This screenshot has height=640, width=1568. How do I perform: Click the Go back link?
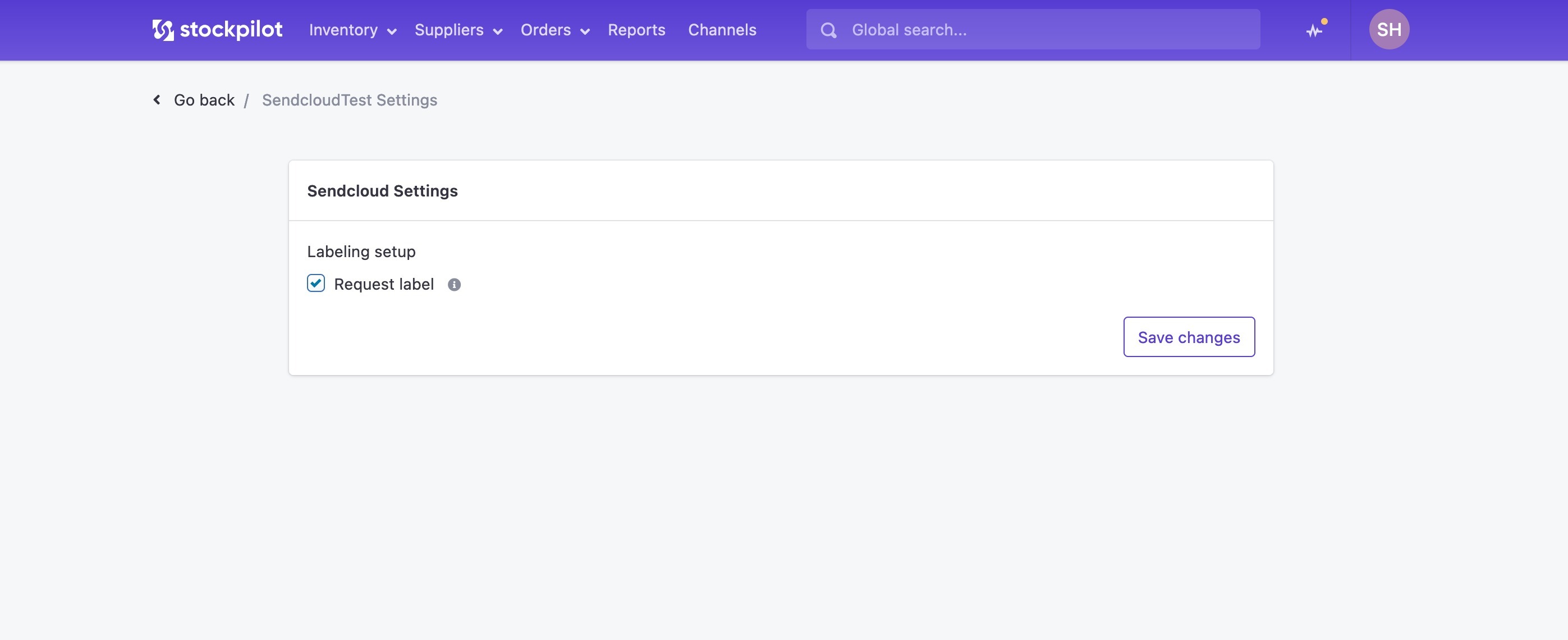pyautogui.click(x=204, y=100)
